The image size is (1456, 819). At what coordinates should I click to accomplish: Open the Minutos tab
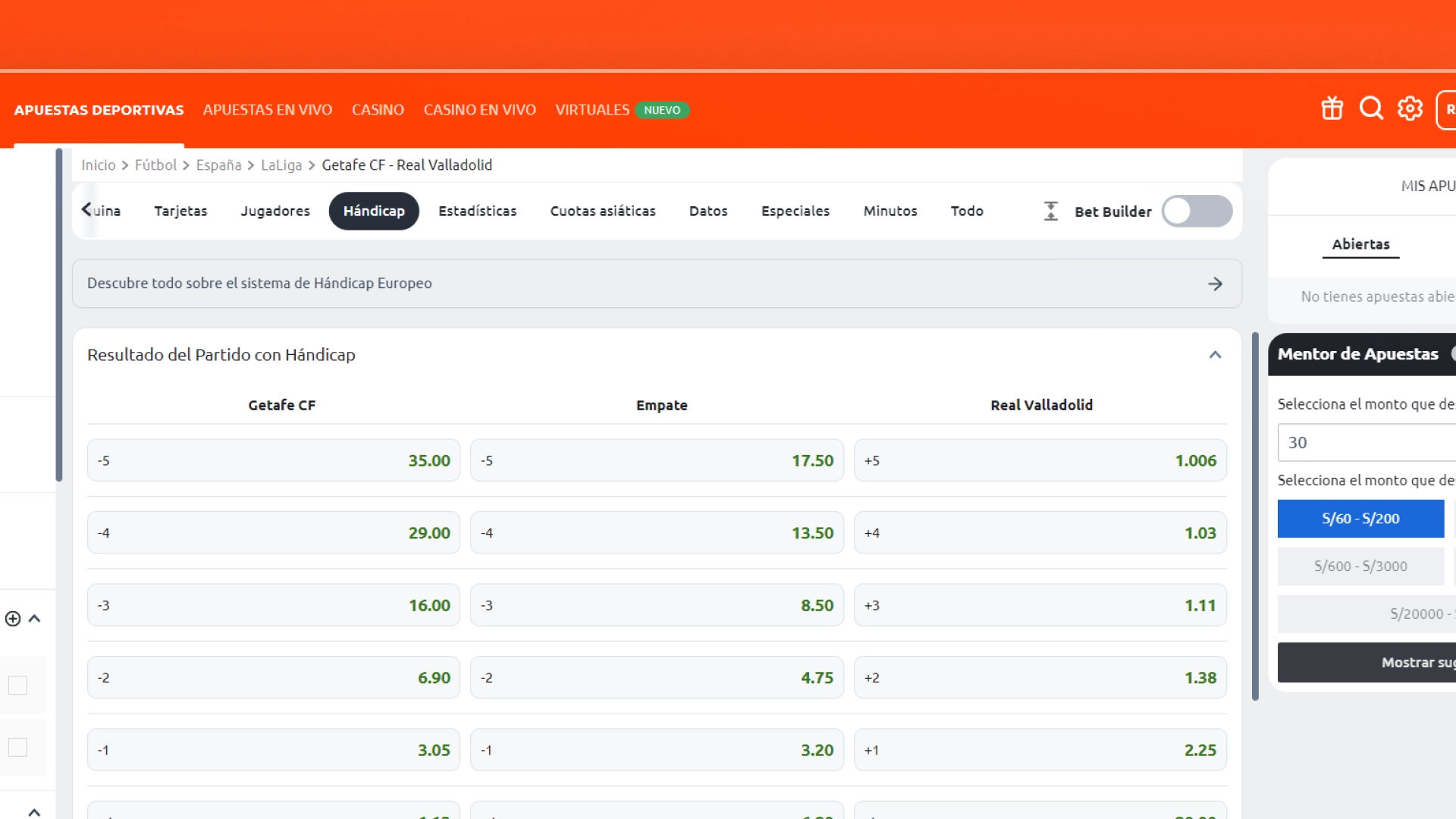pyautogui.click(x=890, y=211)
